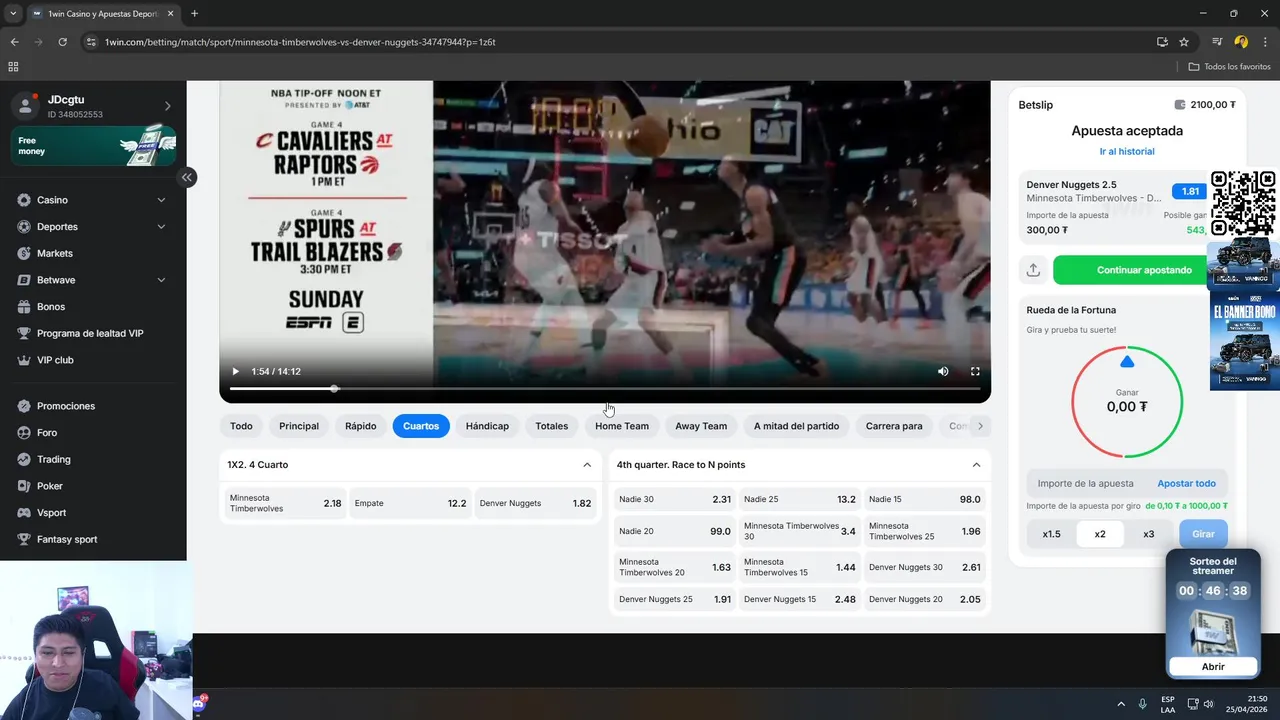Viewport: 1280px width, 720px height.
Task: Open Chrome apps grid icon
Action: 13,67
